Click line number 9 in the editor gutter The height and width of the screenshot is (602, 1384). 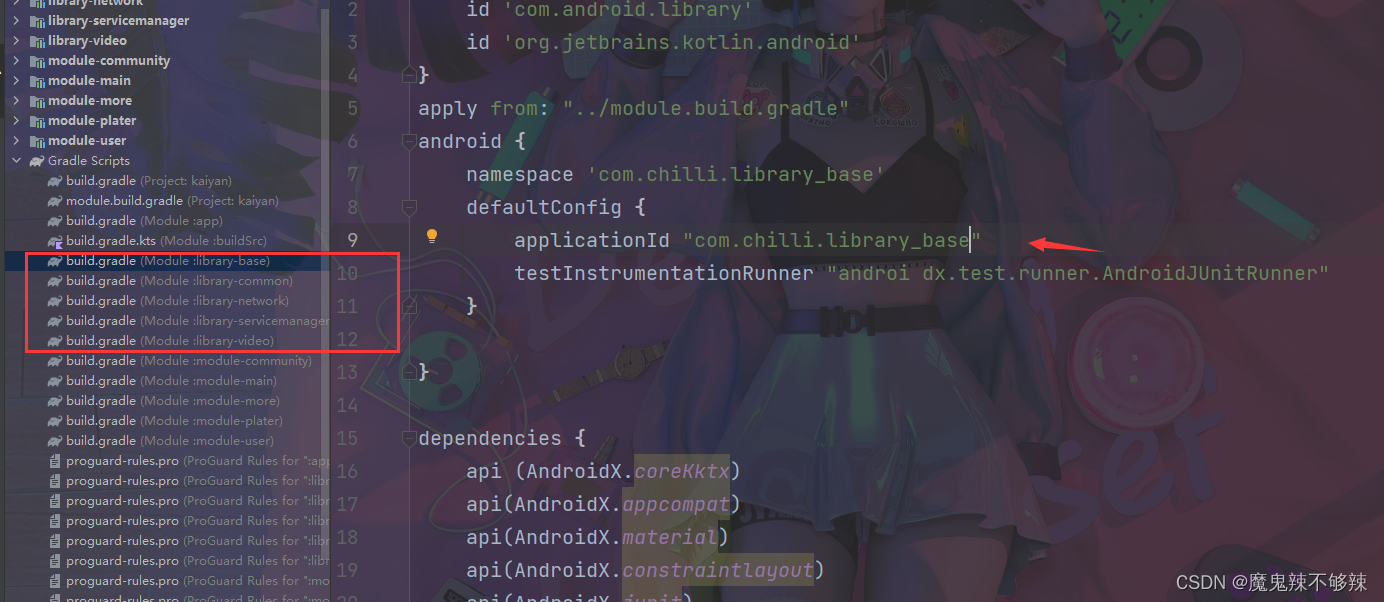pyautogui.click(x=351, y=239)
